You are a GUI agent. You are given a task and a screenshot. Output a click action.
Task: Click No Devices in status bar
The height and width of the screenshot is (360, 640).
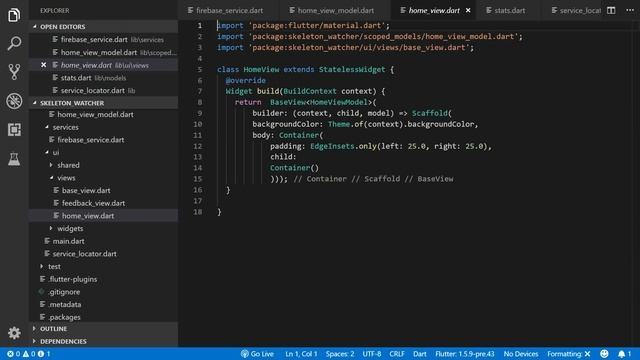(x=521, y=354)
